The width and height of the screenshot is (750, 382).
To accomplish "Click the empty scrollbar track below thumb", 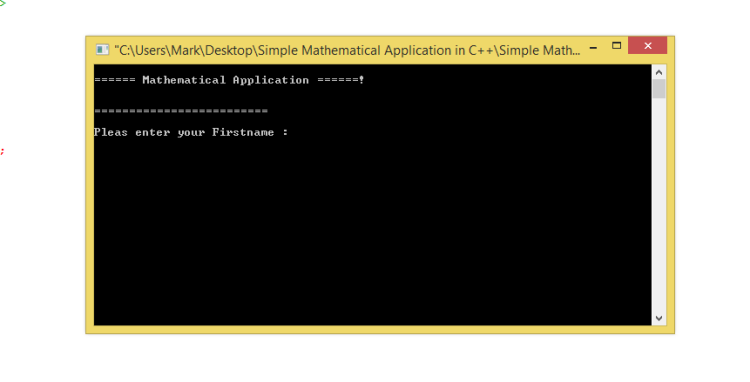I will point(659,205).
